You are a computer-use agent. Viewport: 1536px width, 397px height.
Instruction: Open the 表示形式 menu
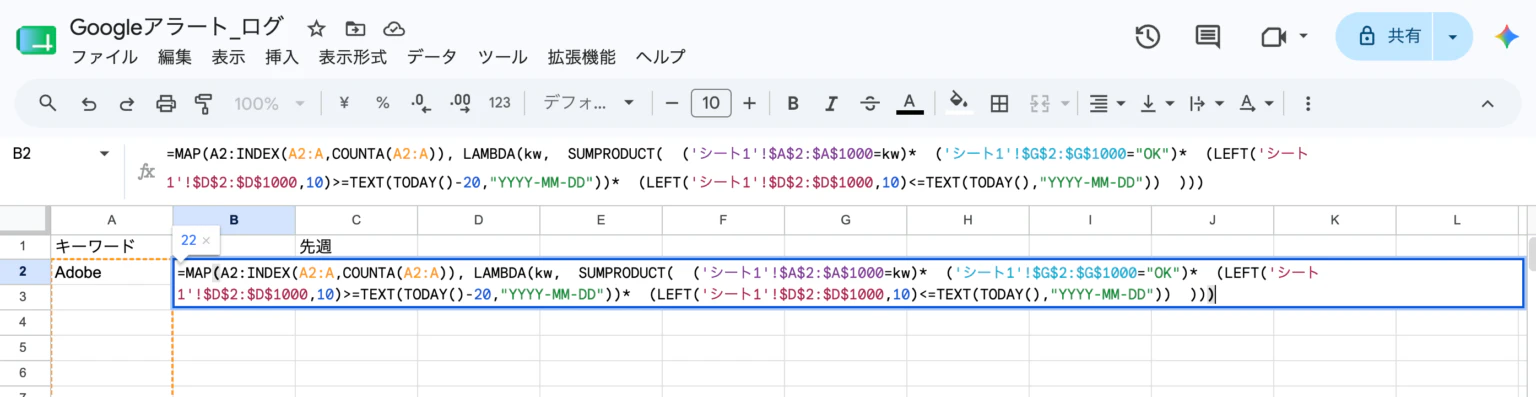pyautogui.click(x=353, y=57)
